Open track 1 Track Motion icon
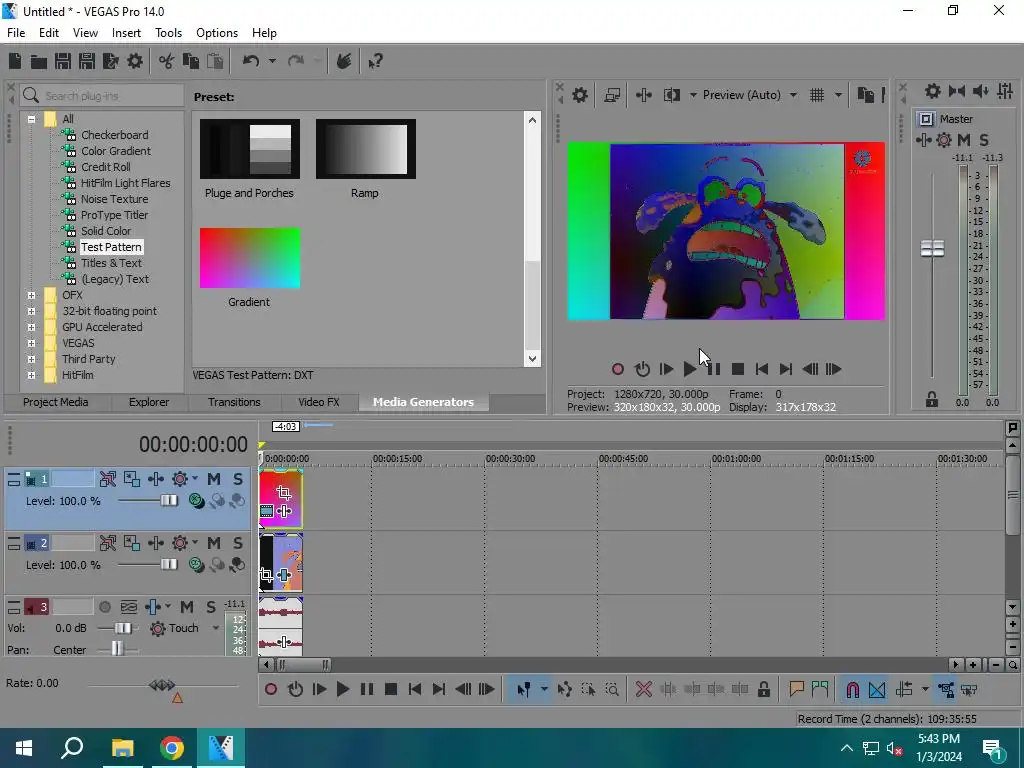The width and height of the screenshot is (1024, 768). tap(131, 479)
